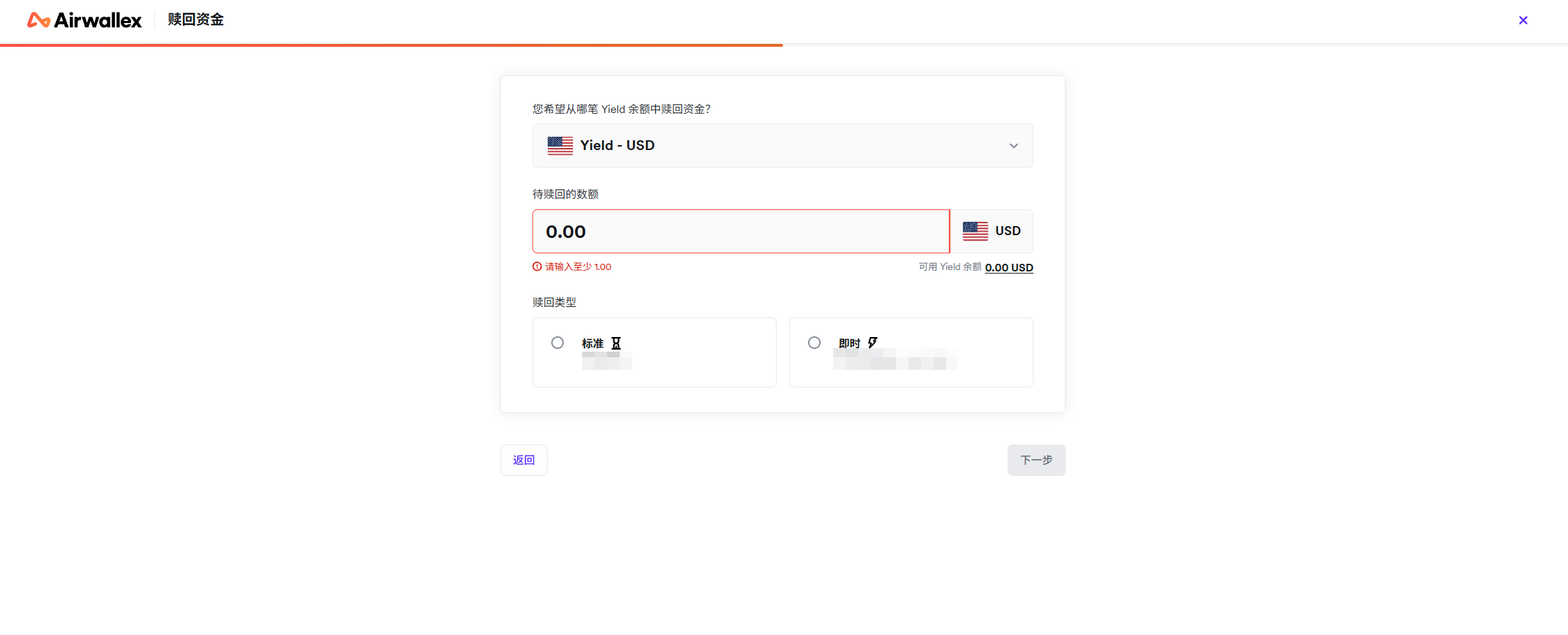
Task: Click the hourglass icon beside 标准
Action: 616,343
